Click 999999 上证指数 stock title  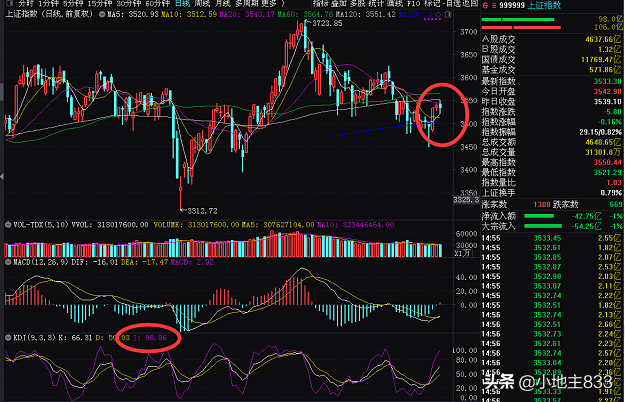pyautogui.click(x=530, y=5)
